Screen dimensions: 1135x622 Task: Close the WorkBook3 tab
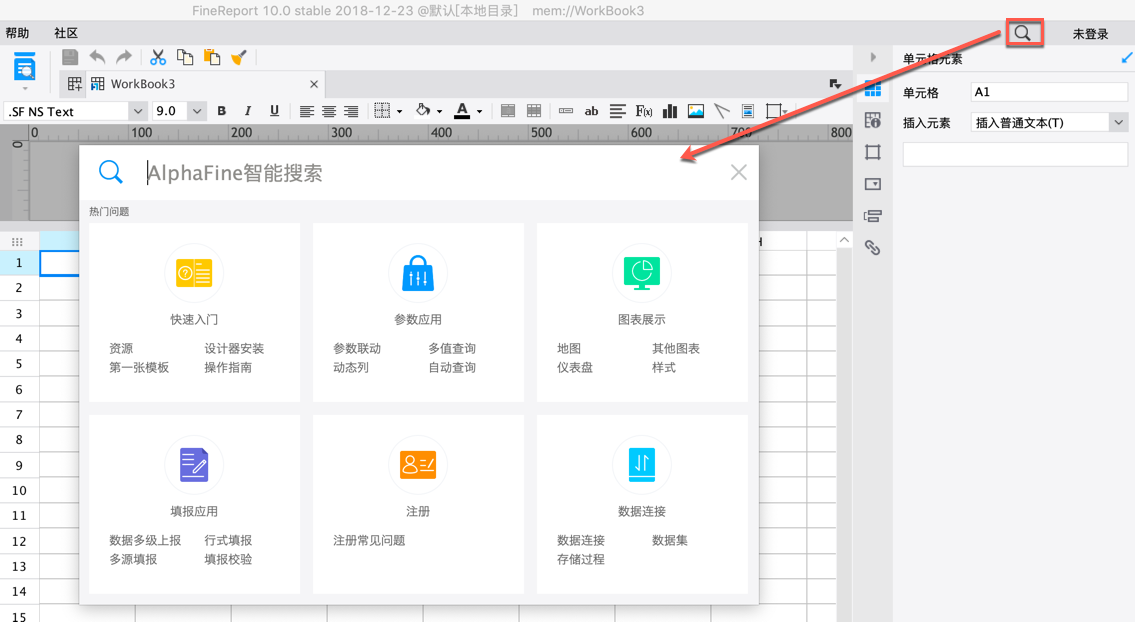click(314, 84)
